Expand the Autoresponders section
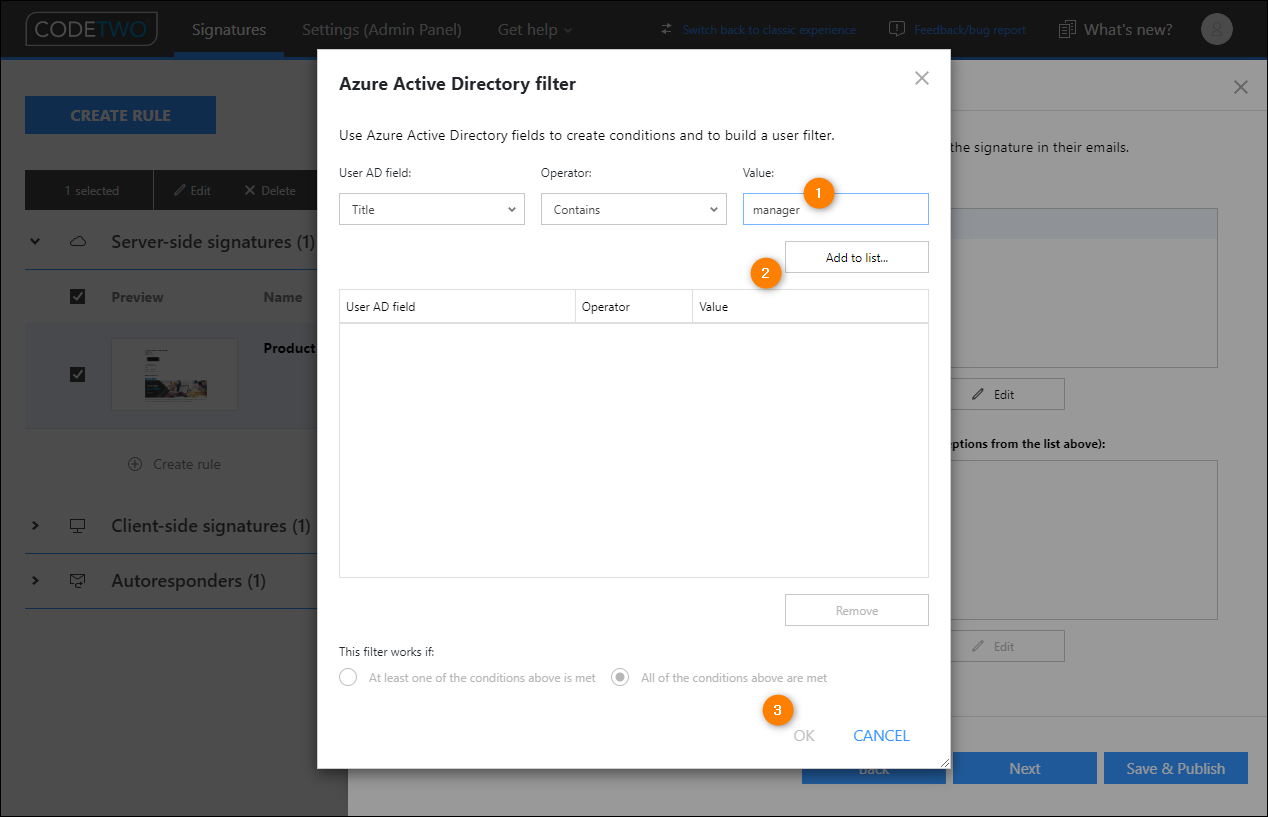 coord(36,581)
